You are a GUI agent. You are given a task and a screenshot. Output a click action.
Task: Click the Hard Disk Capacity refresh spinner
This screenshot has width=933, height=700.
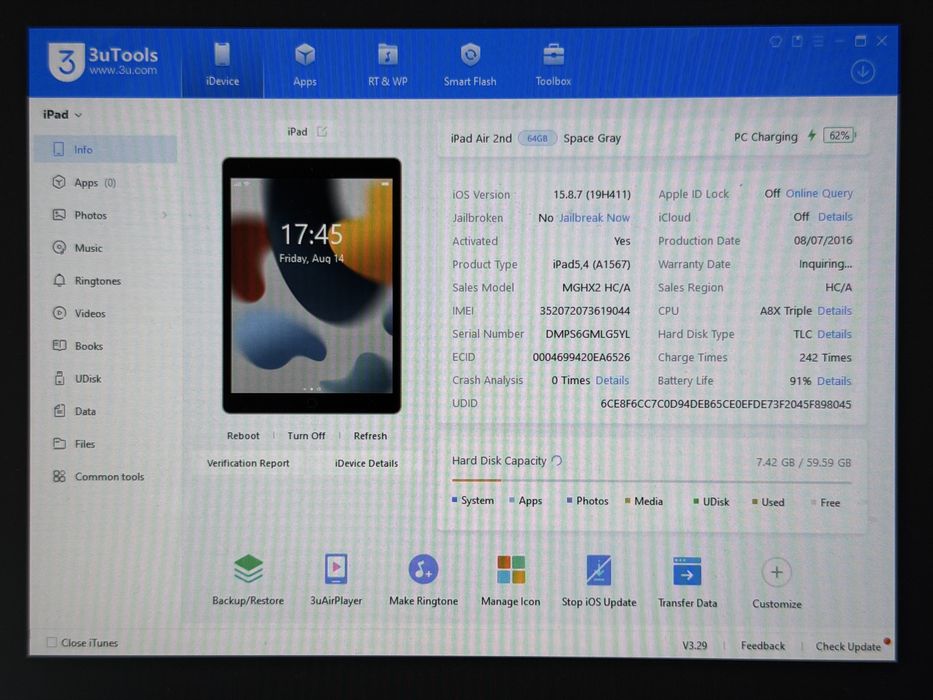click(x=557, y=461)
